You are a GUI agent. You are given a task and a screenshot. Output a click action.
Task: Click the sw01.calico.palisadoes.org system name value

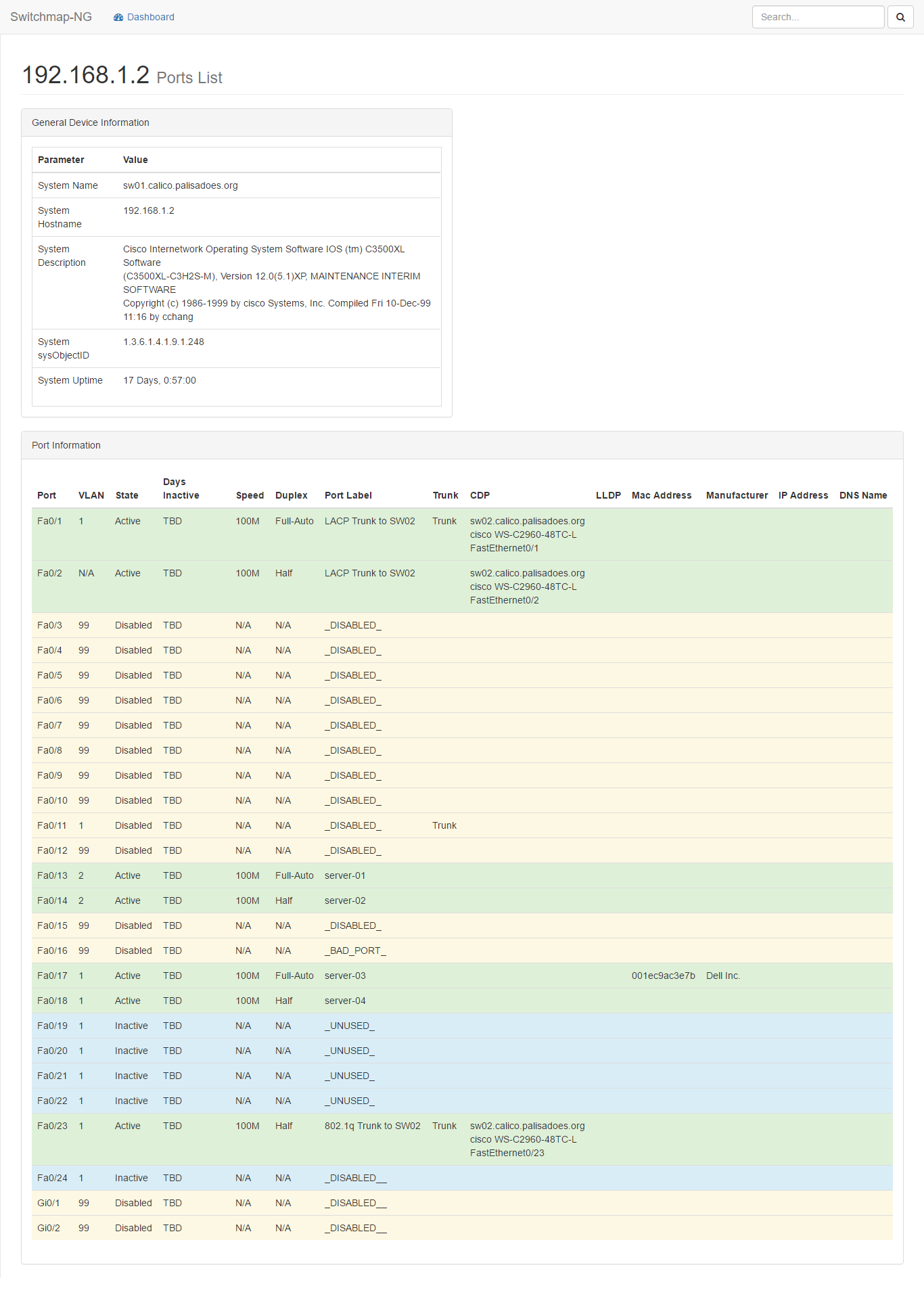pyautogui.click(x=181, y=185)
